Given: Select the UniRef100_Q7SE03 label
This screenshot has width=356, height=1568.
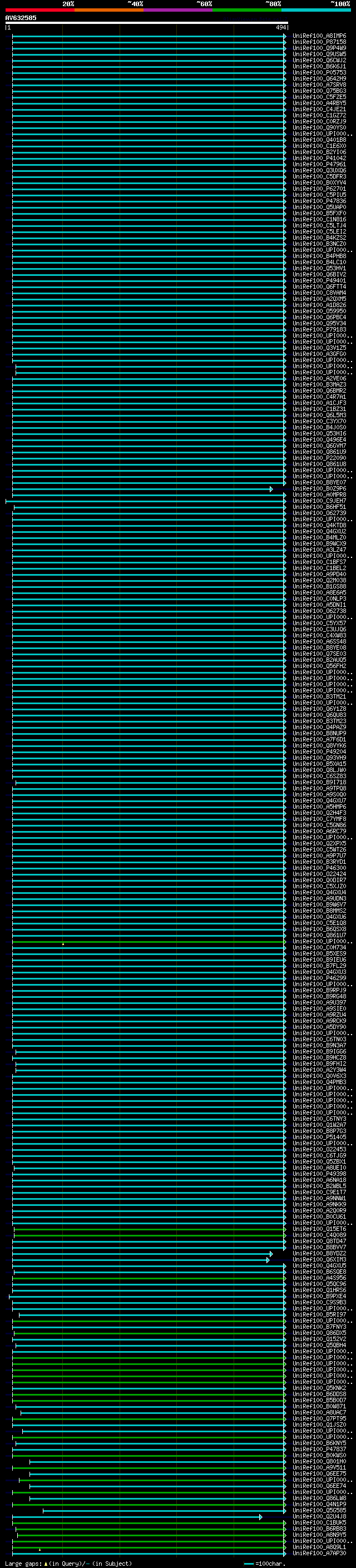Looking at the screenshot, I should coord(319,654).
